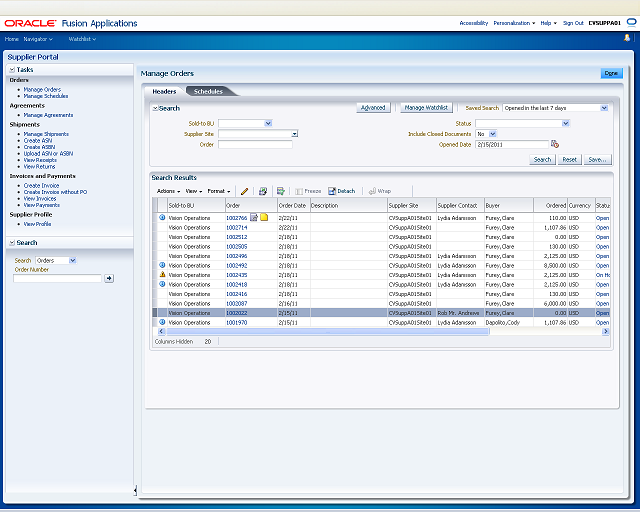640x512 pixels.
Task: Click the Opened Date input field
Action: coord(512,145)
